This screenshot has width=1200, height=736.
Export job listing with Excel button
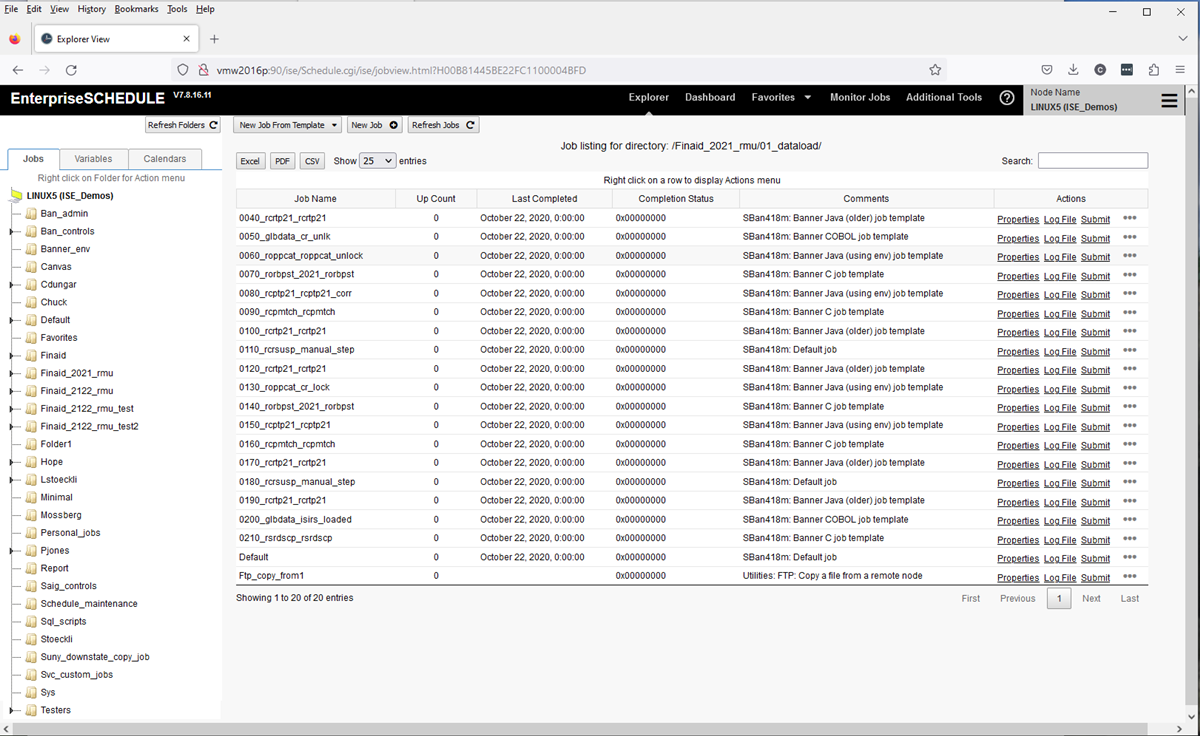250,161
